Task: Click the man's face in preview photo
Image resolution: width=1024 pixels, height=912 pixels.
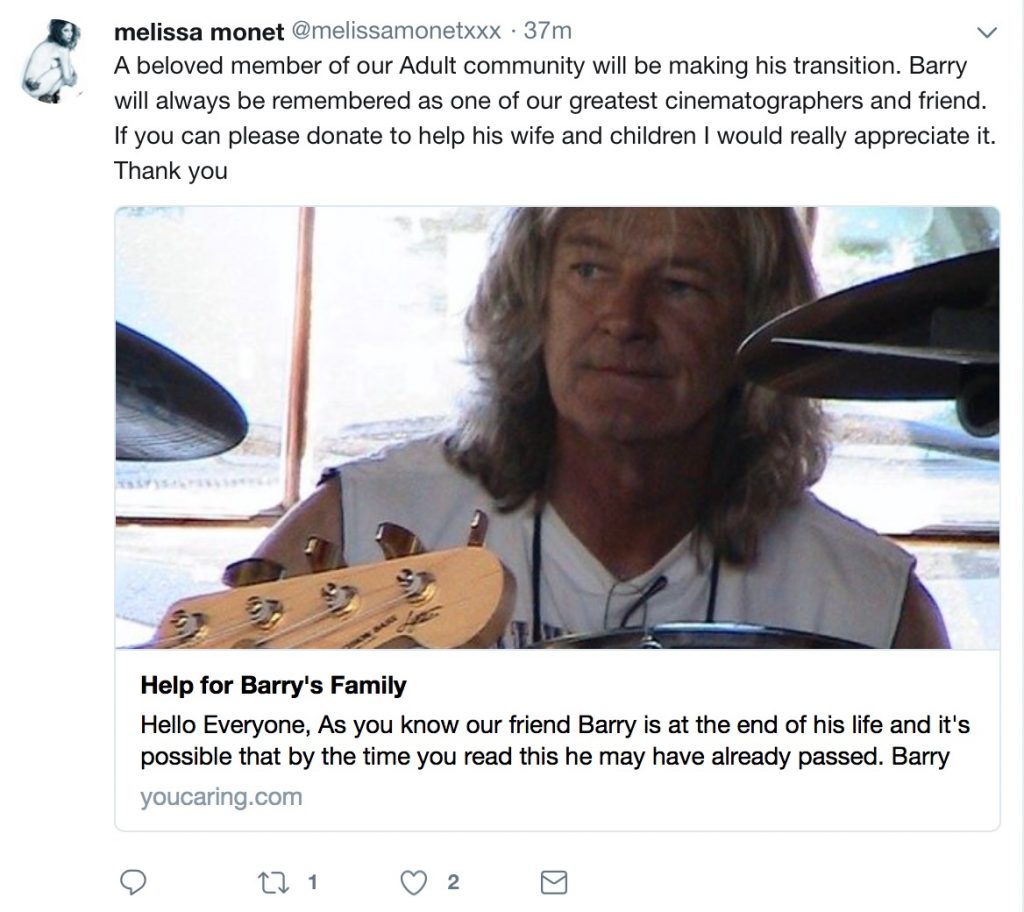Action: click(x=624, y=327)
